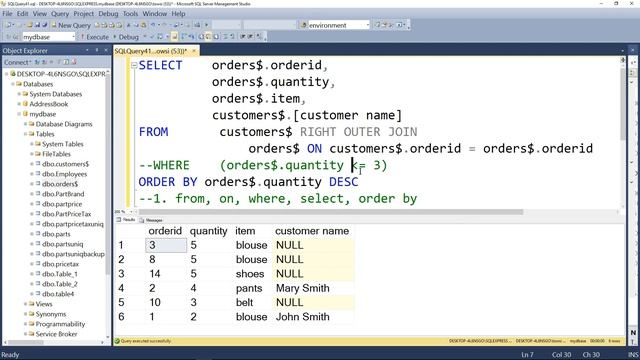640x360 pixels.
Task: Expand the Views folder node
Action: pyautogui.click(x=25, y=304)
